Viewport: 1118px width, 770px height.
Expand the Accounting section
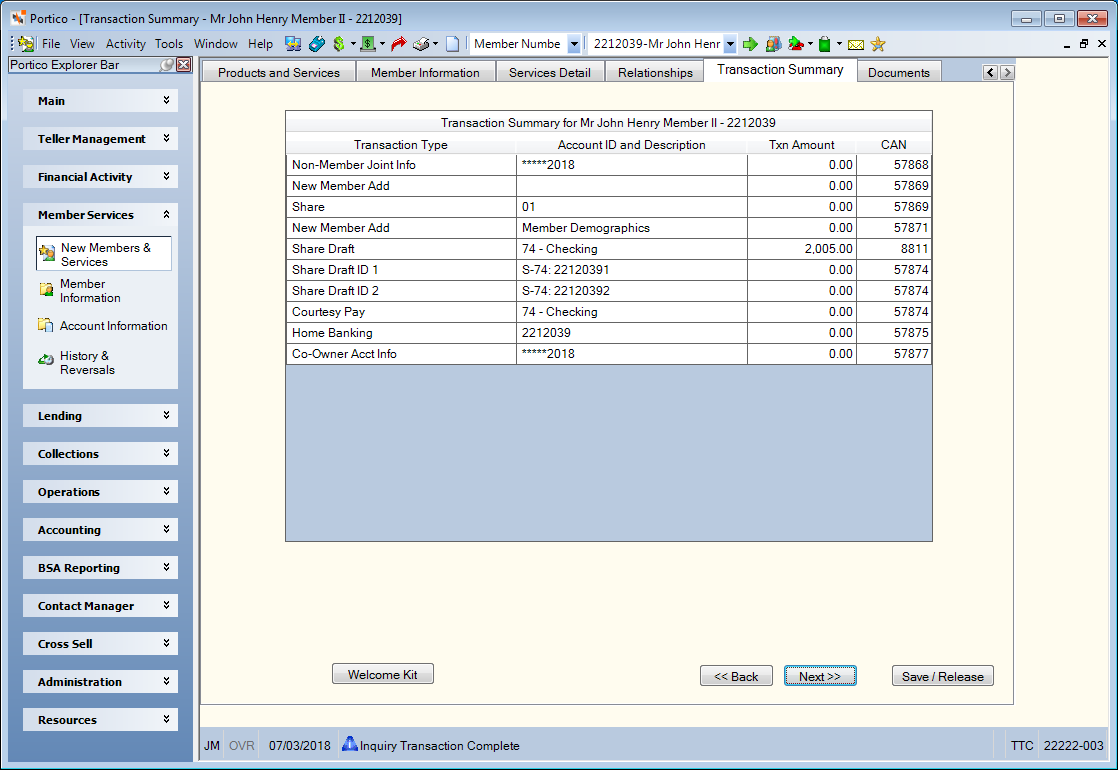101,530
